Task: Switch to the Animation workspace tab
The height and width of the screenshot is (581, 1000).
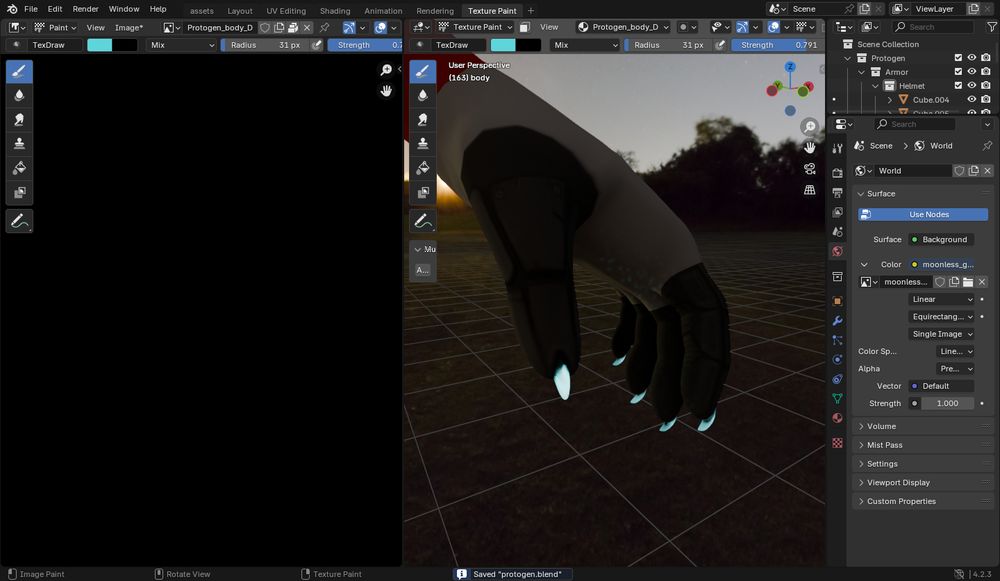Action: [383, 11]
